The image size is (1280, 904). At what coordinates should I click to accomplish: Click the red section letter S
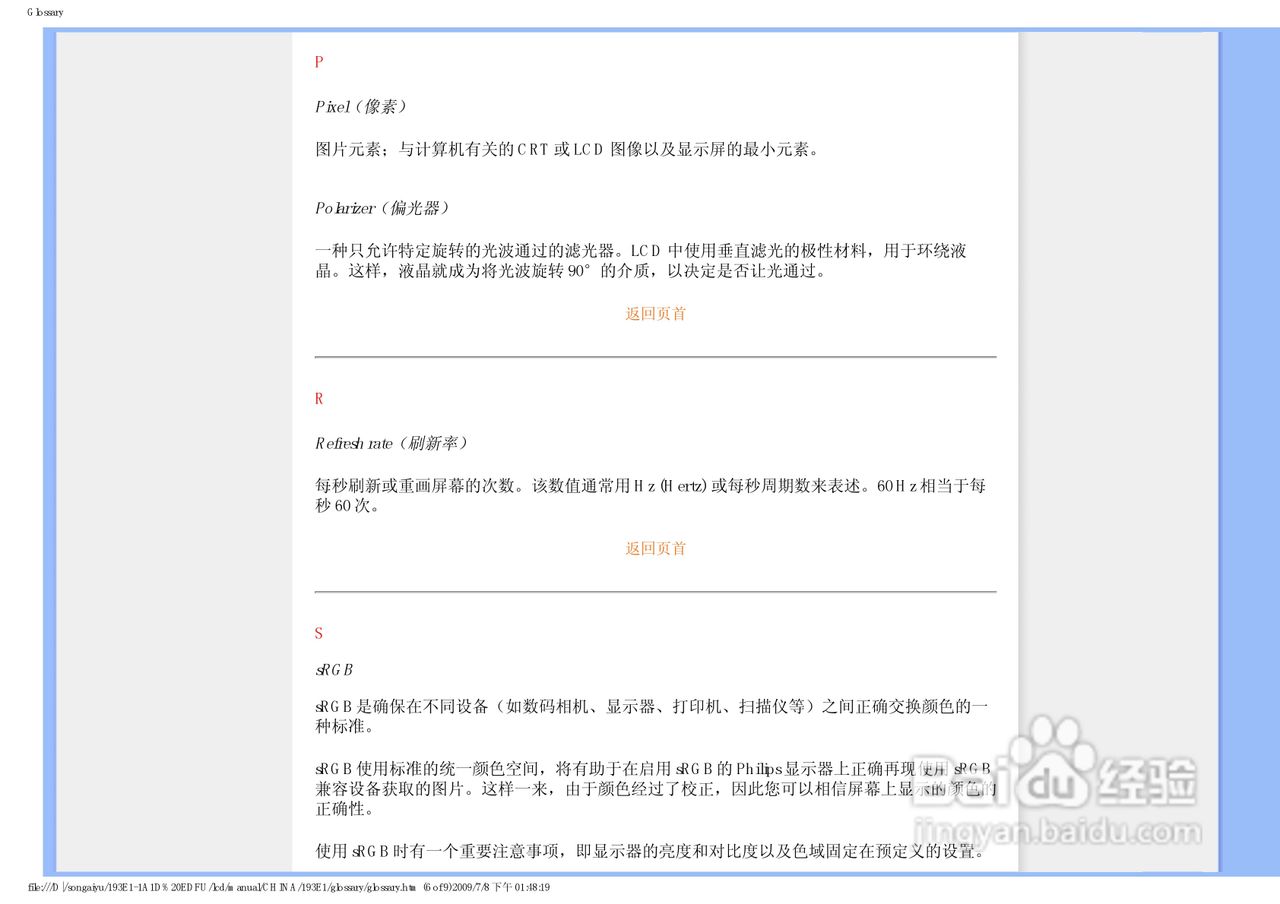318,633
